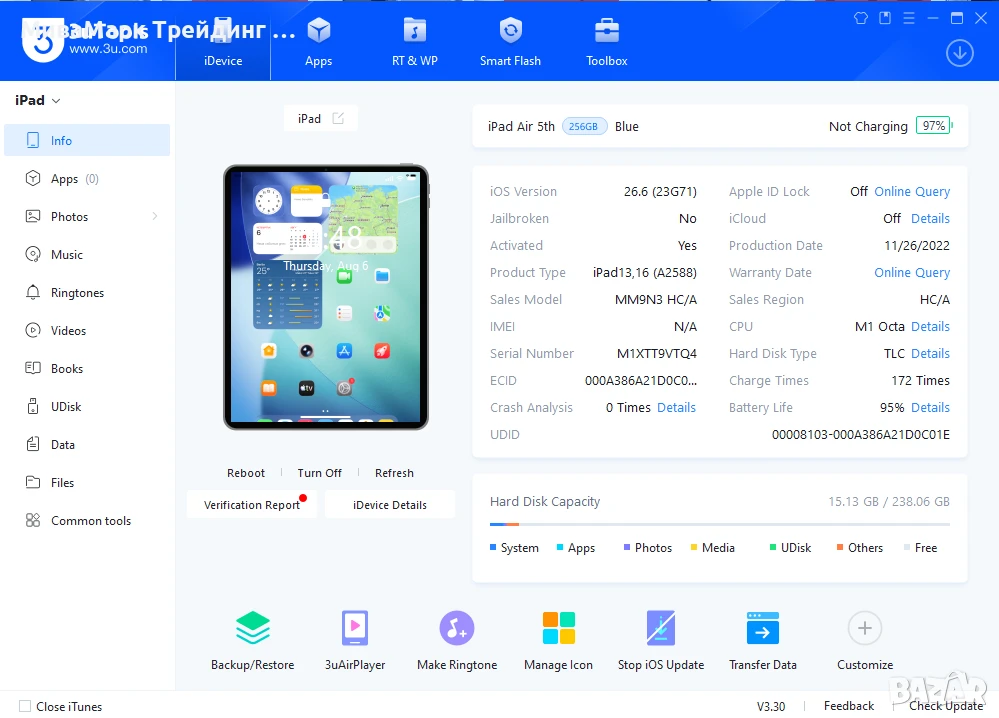Open Battery Life Details link

930,408
